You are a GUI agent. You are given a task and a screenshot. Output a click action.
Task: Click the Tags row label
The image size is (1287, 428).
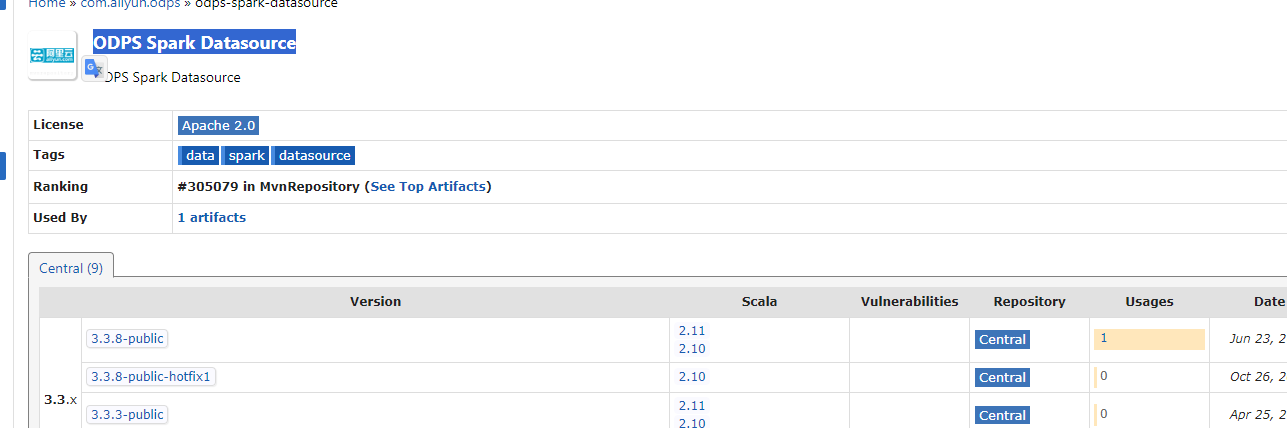point(48,155)
